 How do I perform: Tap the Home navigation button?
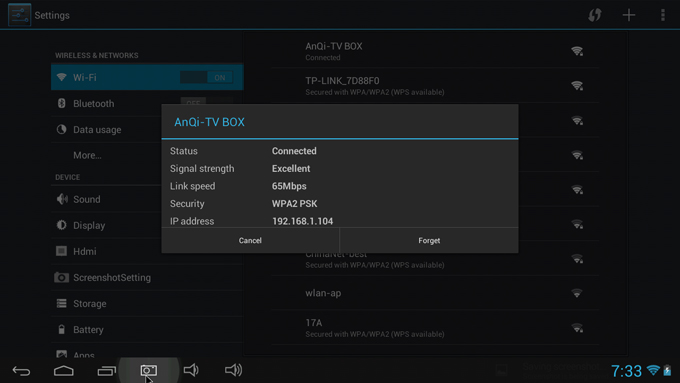pos(64,370)
